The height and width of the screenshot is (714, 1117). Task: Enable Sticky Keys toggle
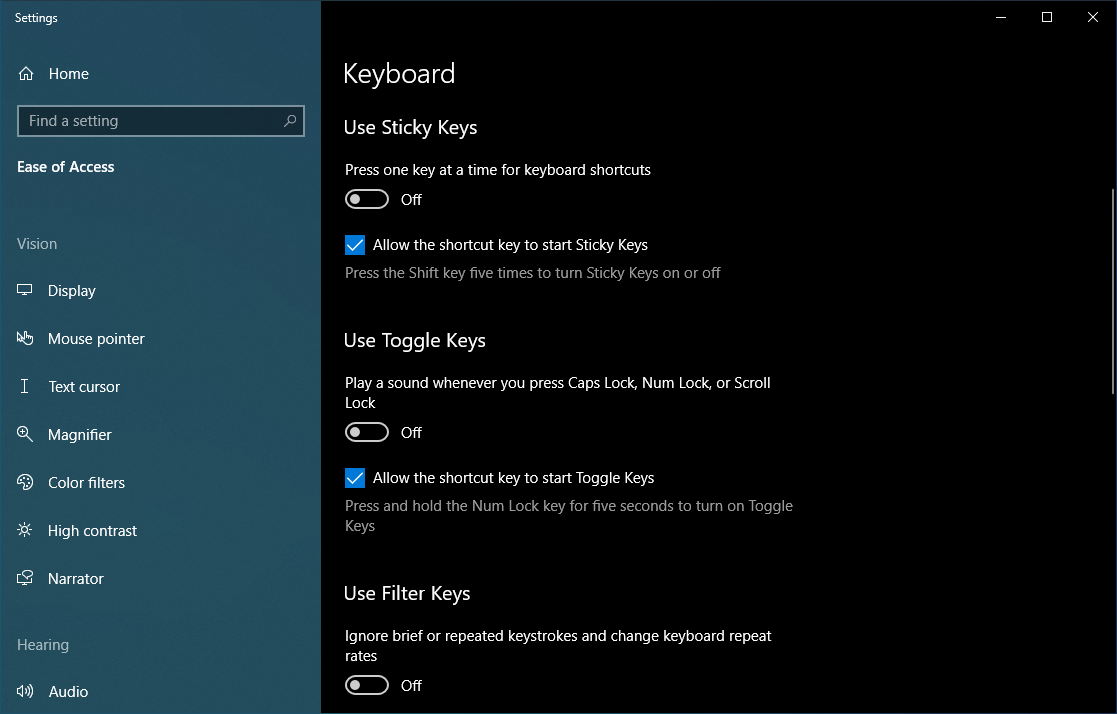[367, 199]
